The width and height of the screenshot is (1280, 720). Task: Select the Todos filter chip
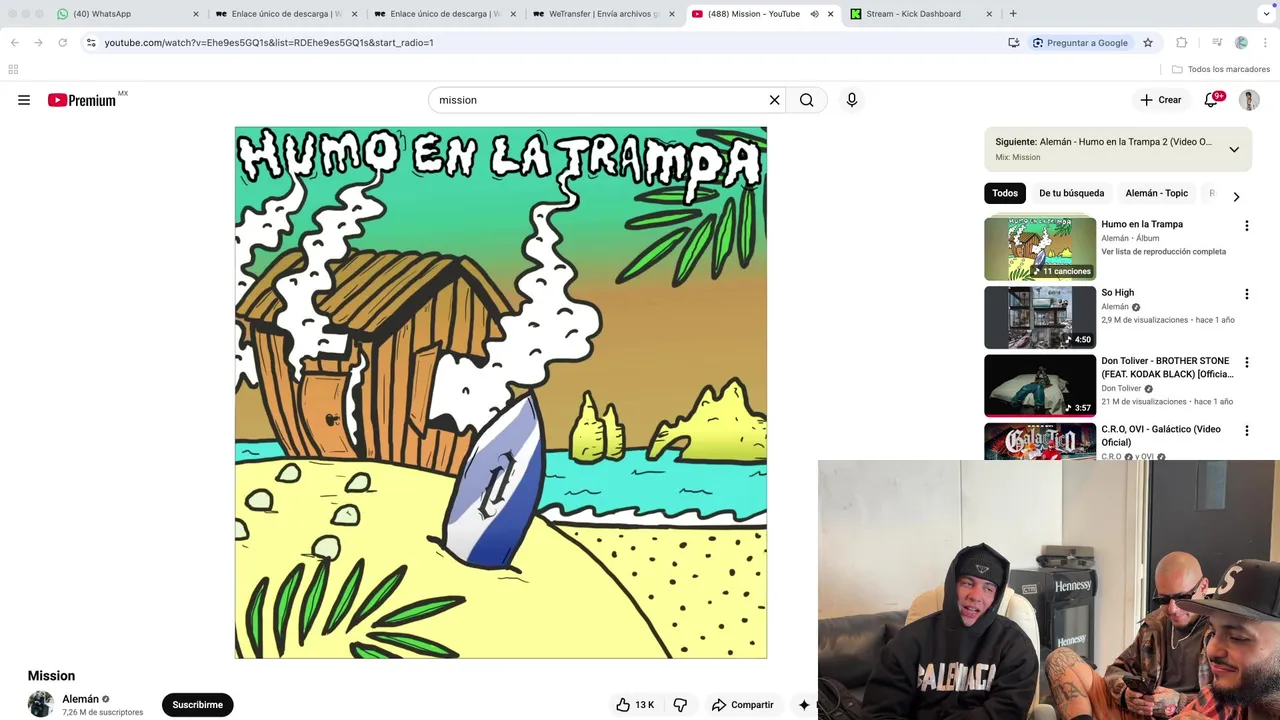[x=1005, y=193]
